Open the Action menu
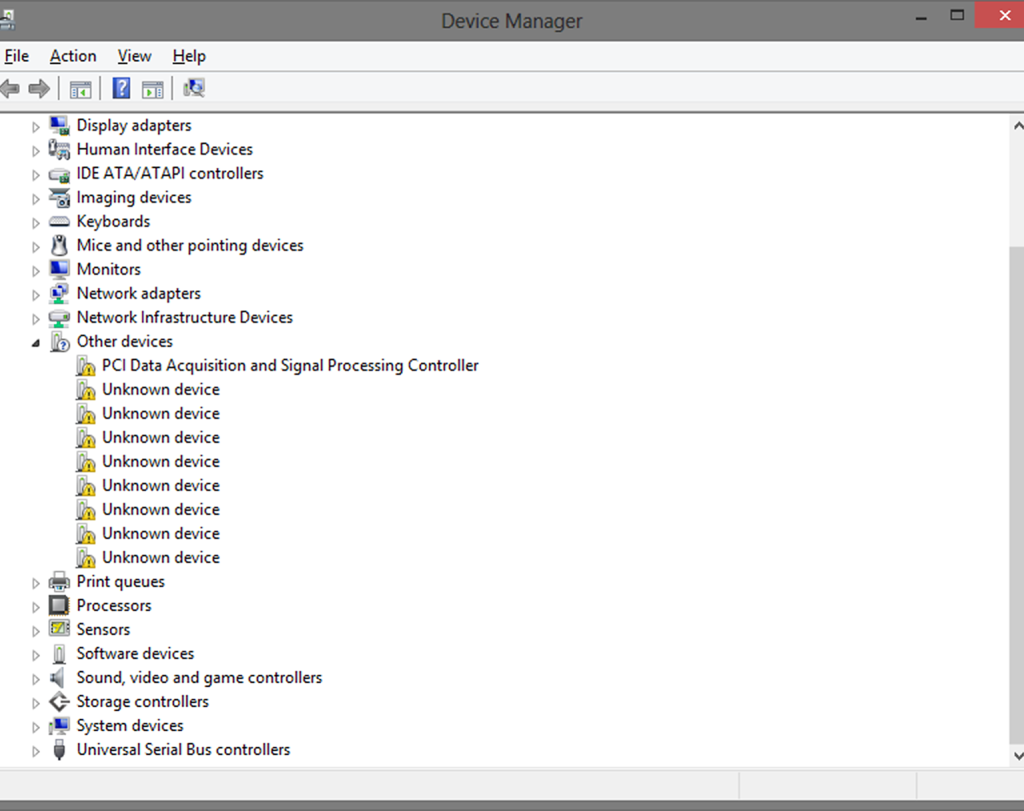1024x811 pixels. [x=73, y=56]
